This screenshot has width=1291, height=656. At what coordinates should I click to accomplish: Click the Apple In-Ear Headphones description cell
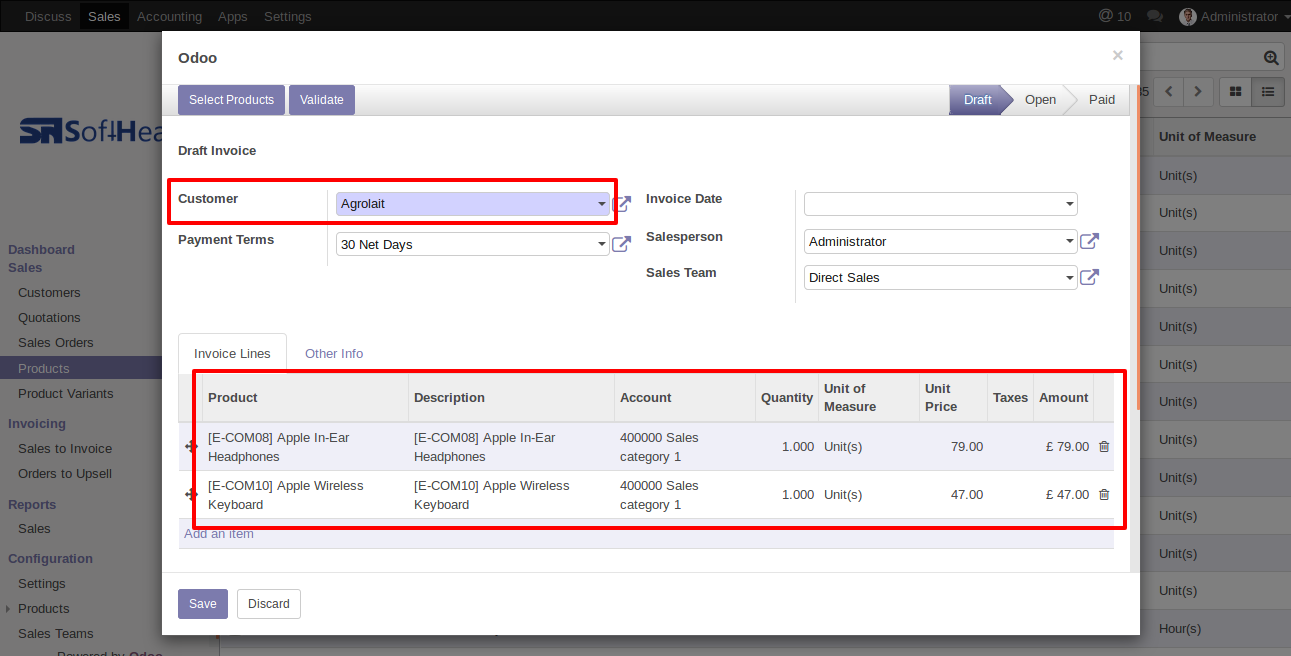[x=512, y=447]
